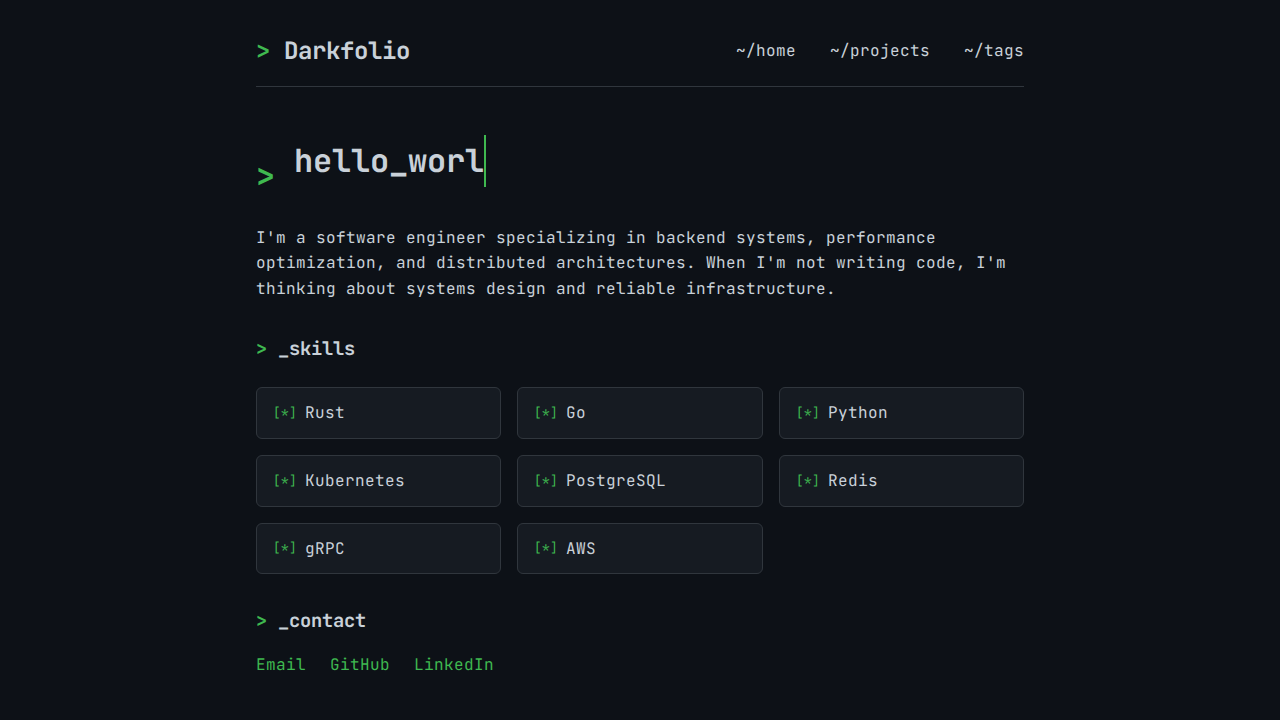This screenshot has width=1280, height=720.
Task: Toggle the Kubernetes skill checkbox
Action: [x=284, y=480]
